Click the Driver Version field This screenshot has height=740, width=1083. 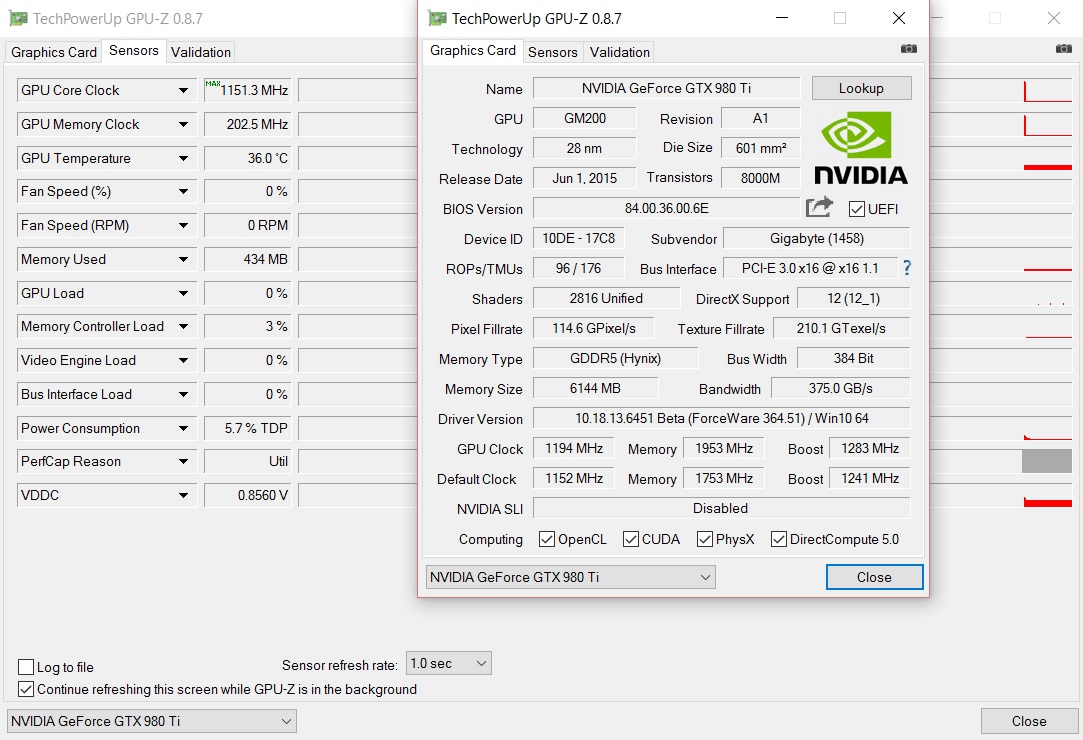coord(721,418)
